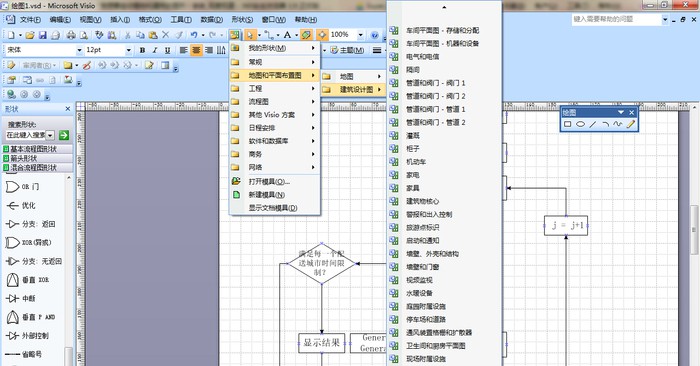Select the Connector tool
Screen dimensions: 700x366
(269, 35)
